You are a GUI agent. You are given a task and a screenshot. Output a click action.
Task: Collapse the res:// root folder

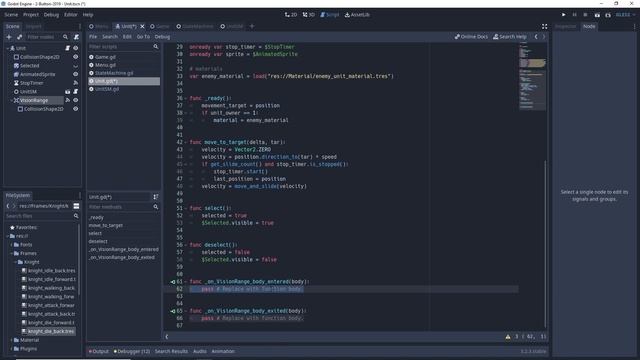point(7,236)
